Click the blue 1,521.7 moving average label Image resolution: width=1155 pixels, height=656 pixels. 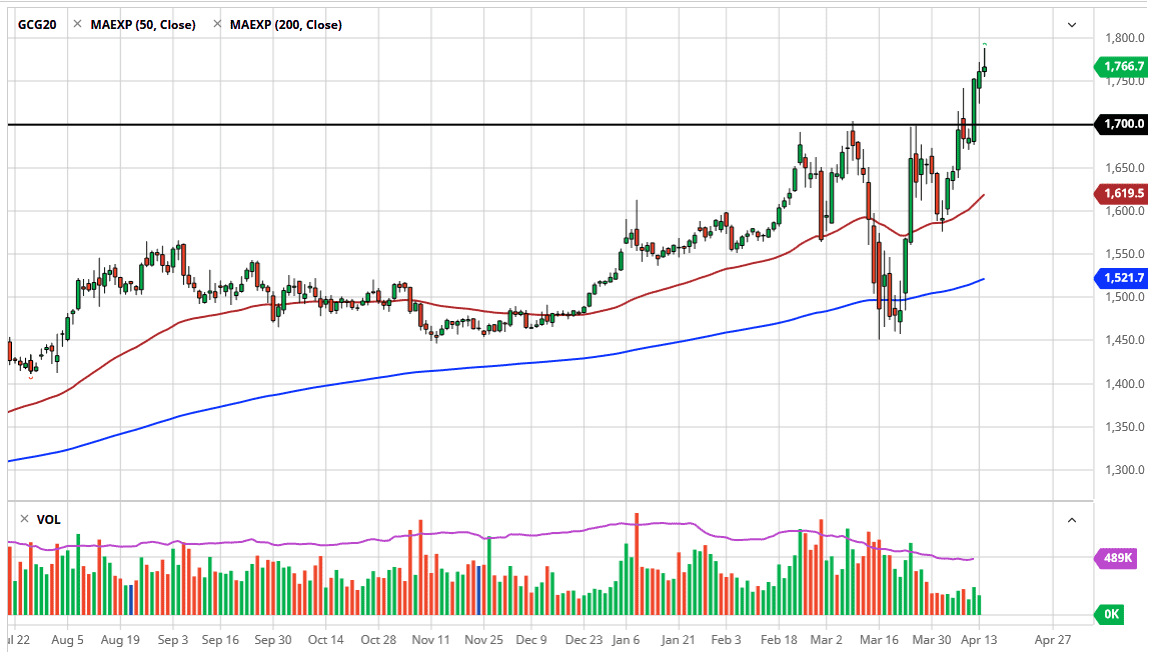1125,278
